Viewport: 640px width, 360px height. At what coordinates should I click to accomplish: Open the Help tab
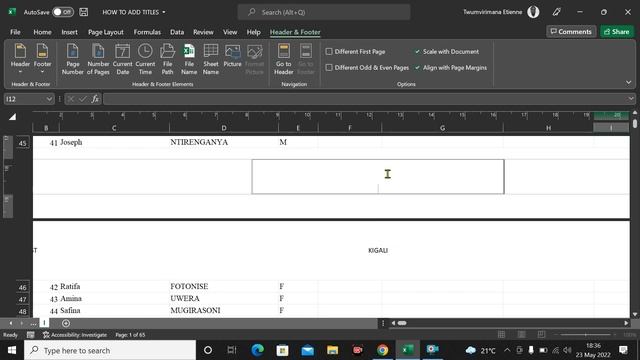coord(253,32)
